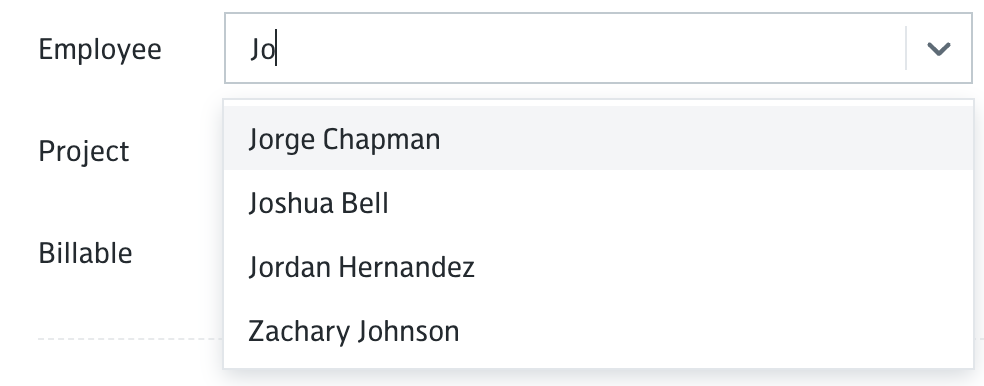
Task: Collapse the Employee dropdown with the chevron arrow
Action: 938,48
